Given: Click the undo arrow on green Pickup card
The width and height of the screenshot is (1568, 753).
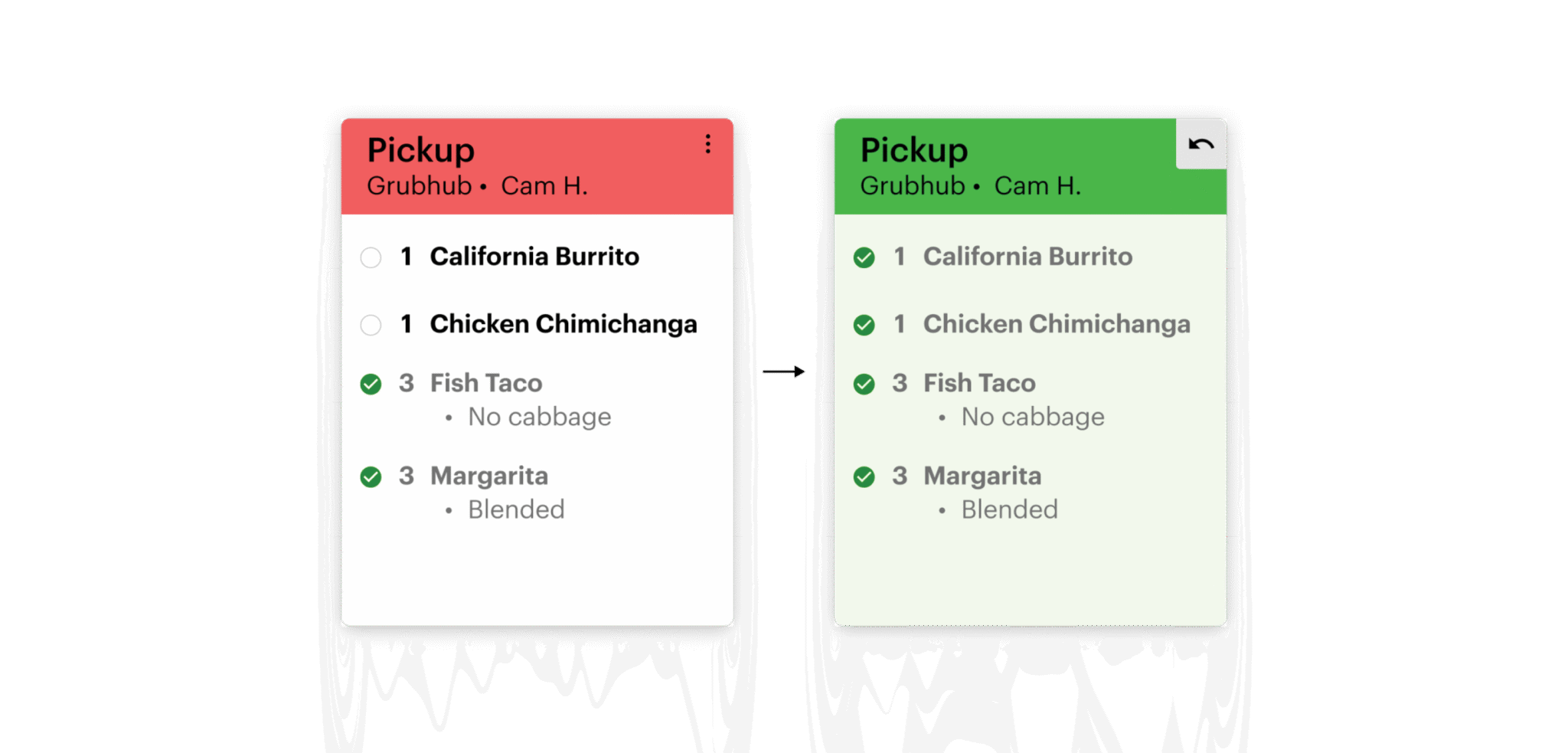Looking at the screenshot, I should [1200, 144].
